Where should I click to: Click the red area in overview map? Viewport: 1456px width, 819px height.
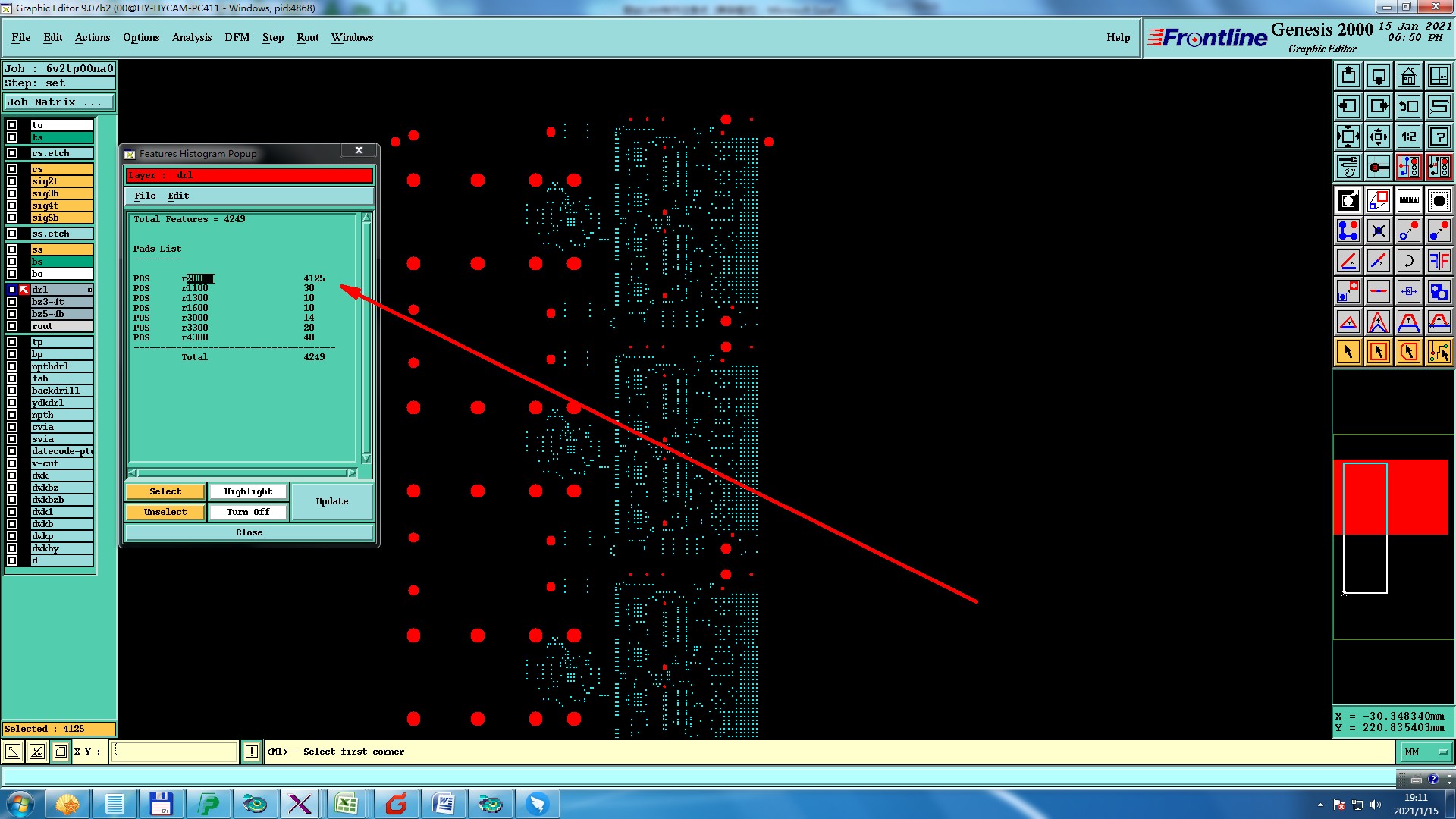[x=1417, y=497]
